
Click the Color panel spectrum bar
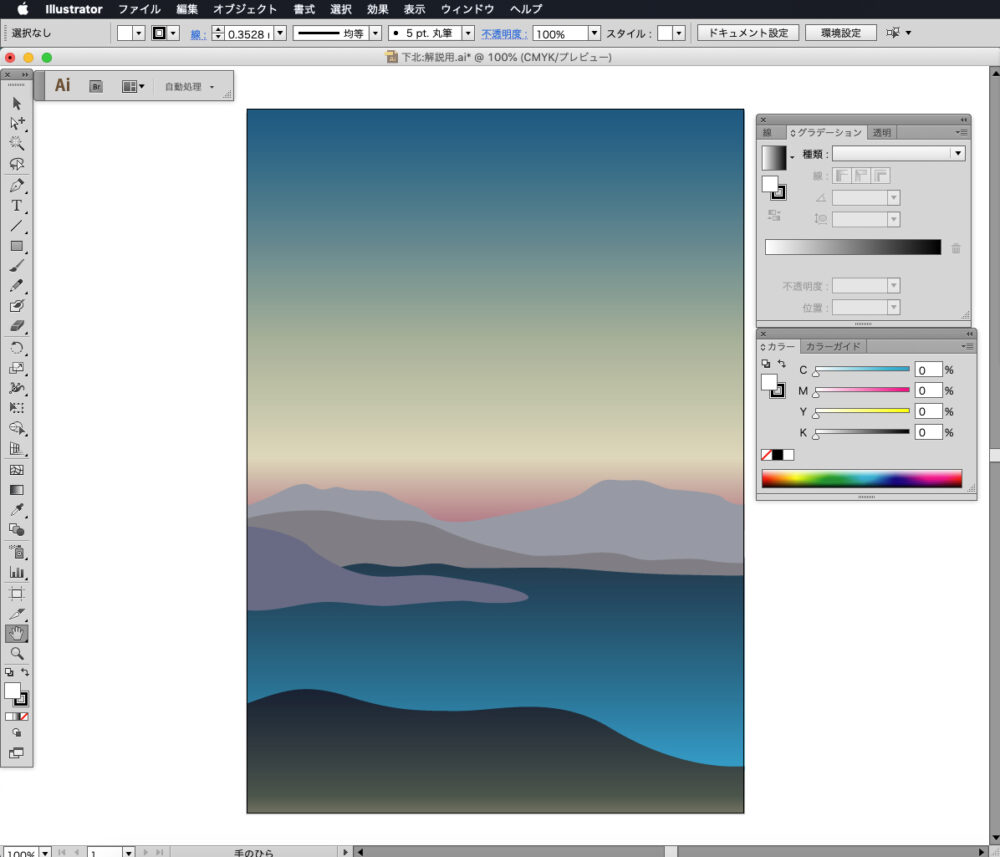pyautogui.click(x=861, y=479)
